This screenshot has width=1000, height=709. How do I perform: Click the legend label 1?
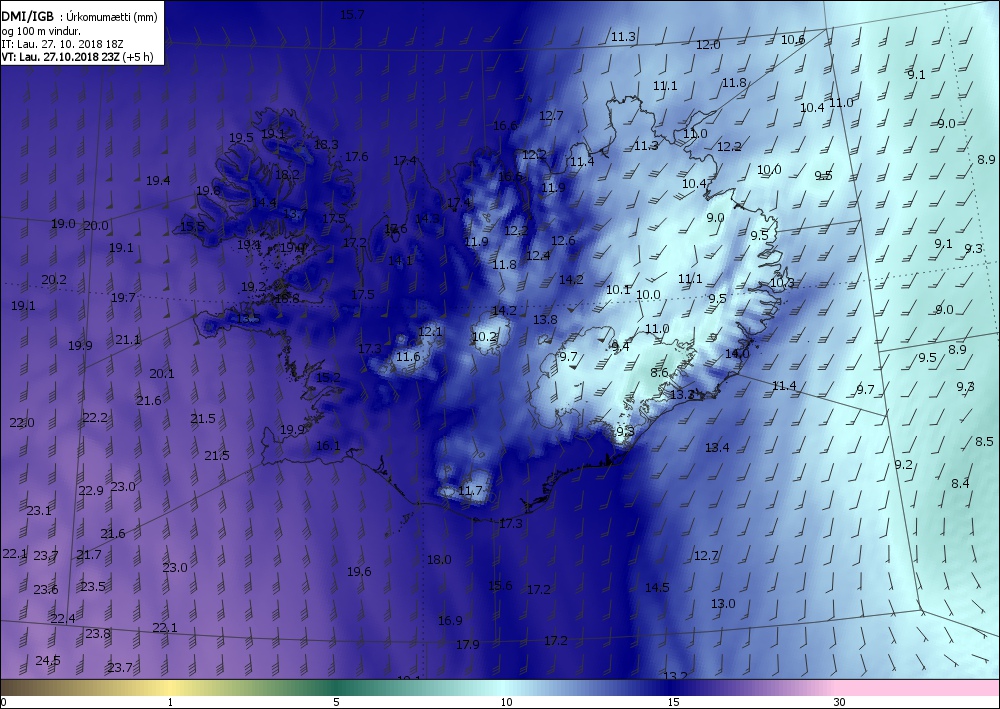[170, 703]
